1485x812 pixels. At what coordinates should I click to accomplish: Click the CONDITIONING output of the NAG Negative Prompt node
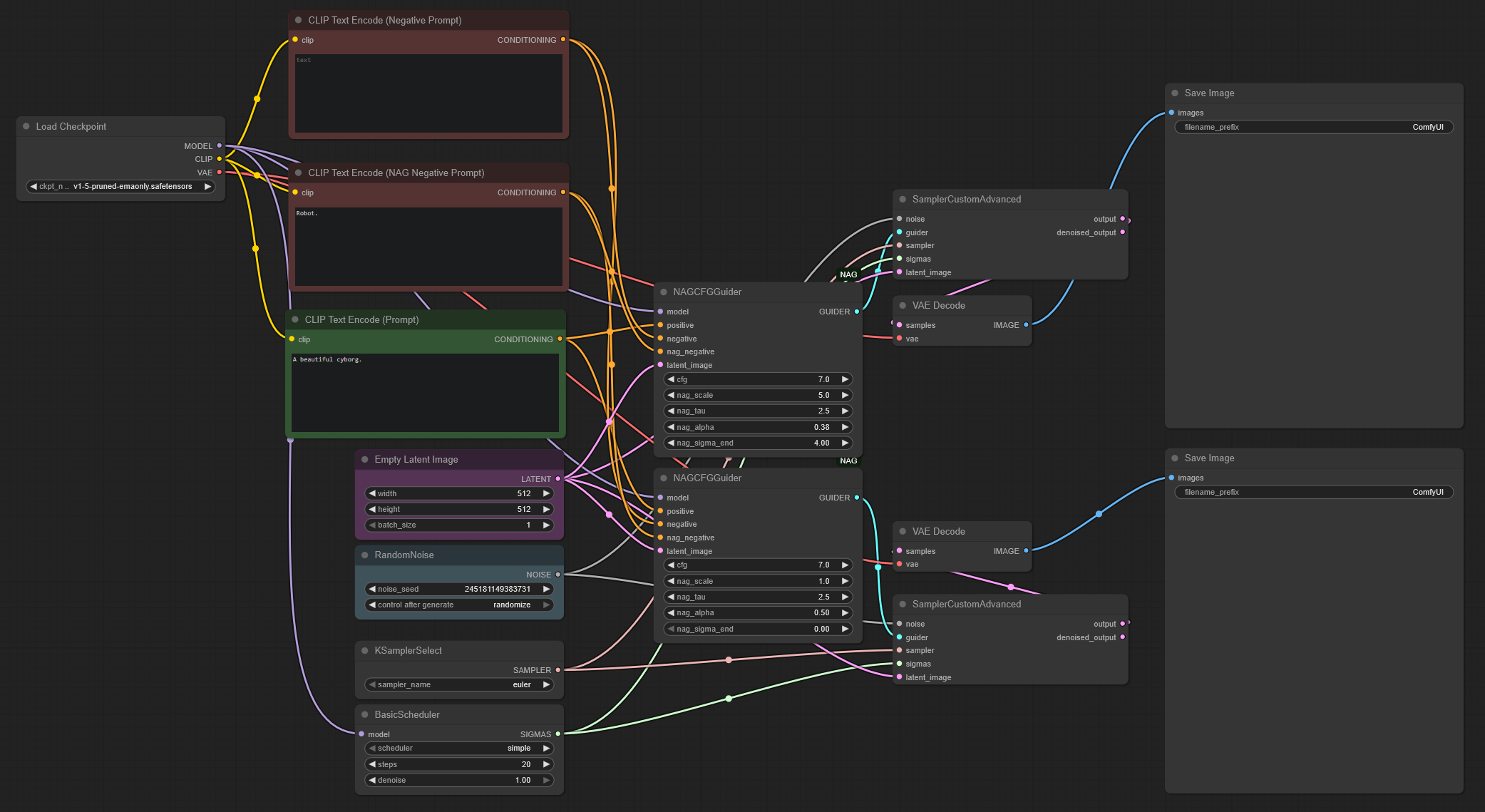[x=563, y=192]
